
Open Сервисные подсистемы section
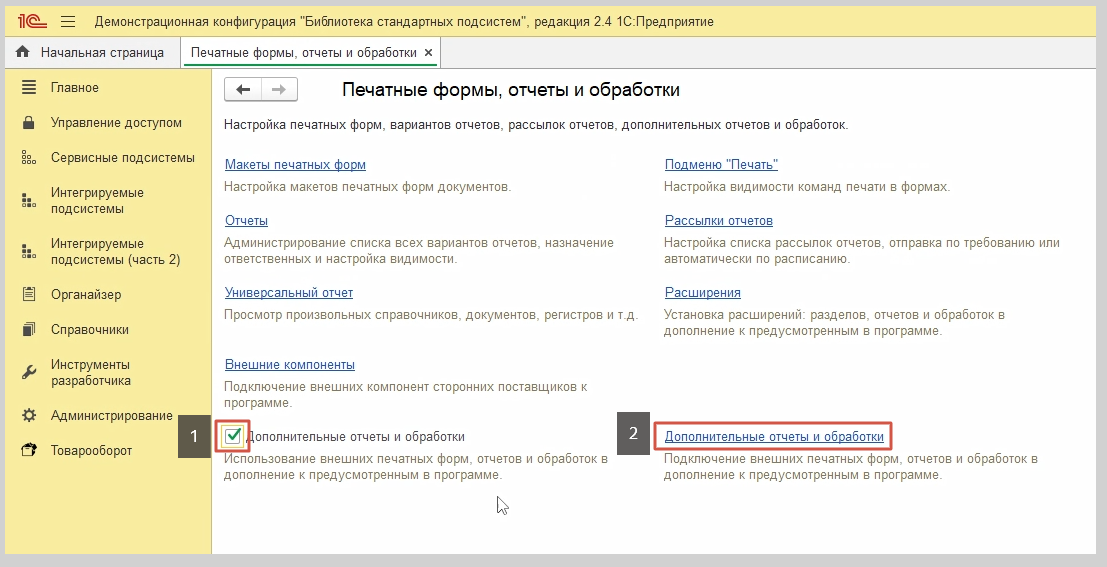pyautogui.click(x=122, y=158)
